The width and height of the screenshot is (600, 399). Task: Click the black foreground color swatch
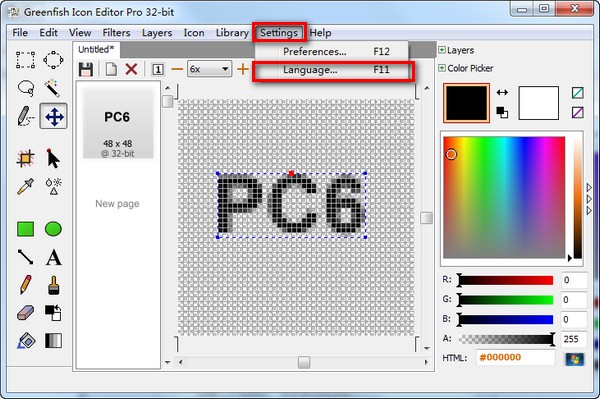tap(466, 103)
